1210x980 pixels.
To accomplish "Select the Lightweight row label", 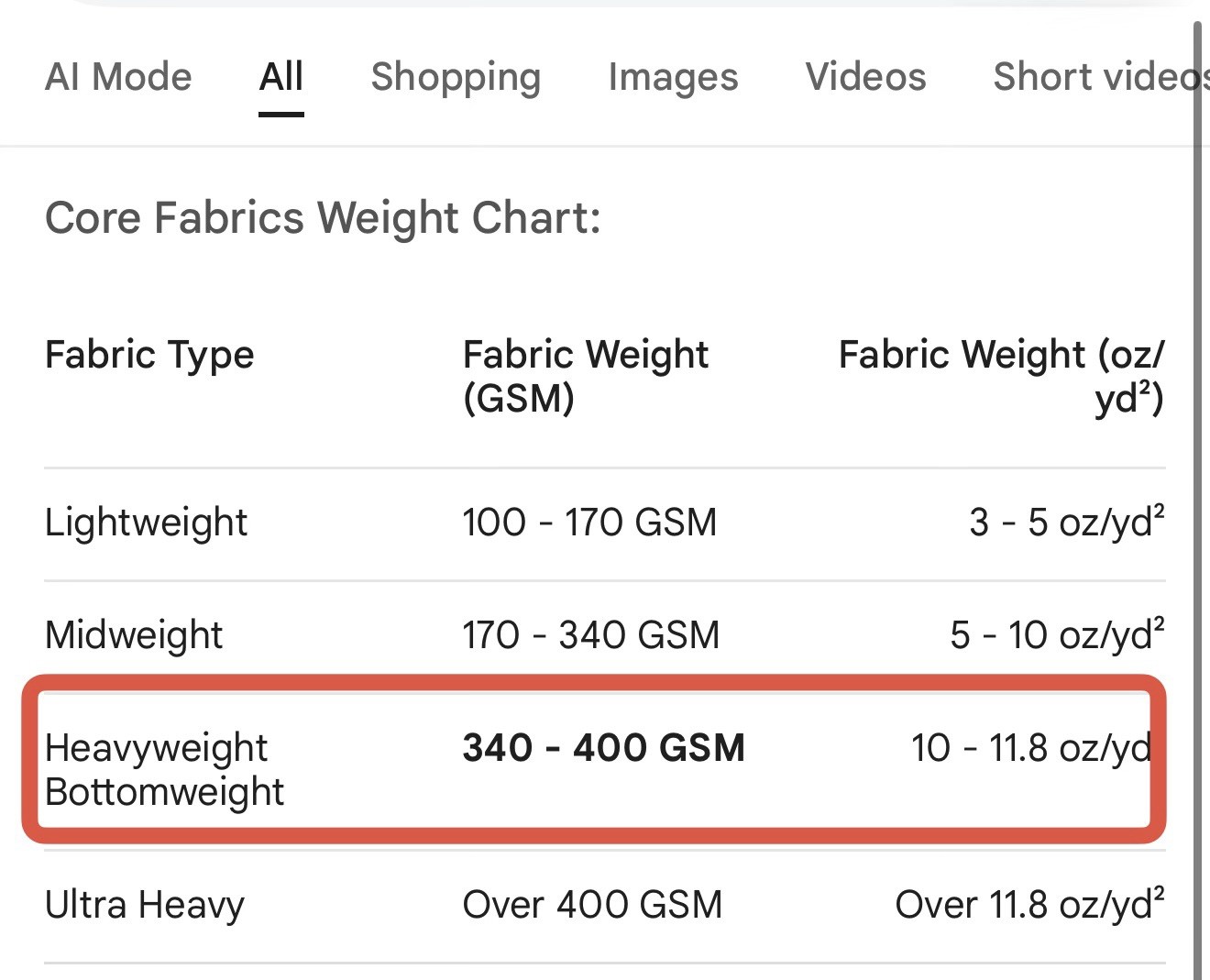I will 146,523.
